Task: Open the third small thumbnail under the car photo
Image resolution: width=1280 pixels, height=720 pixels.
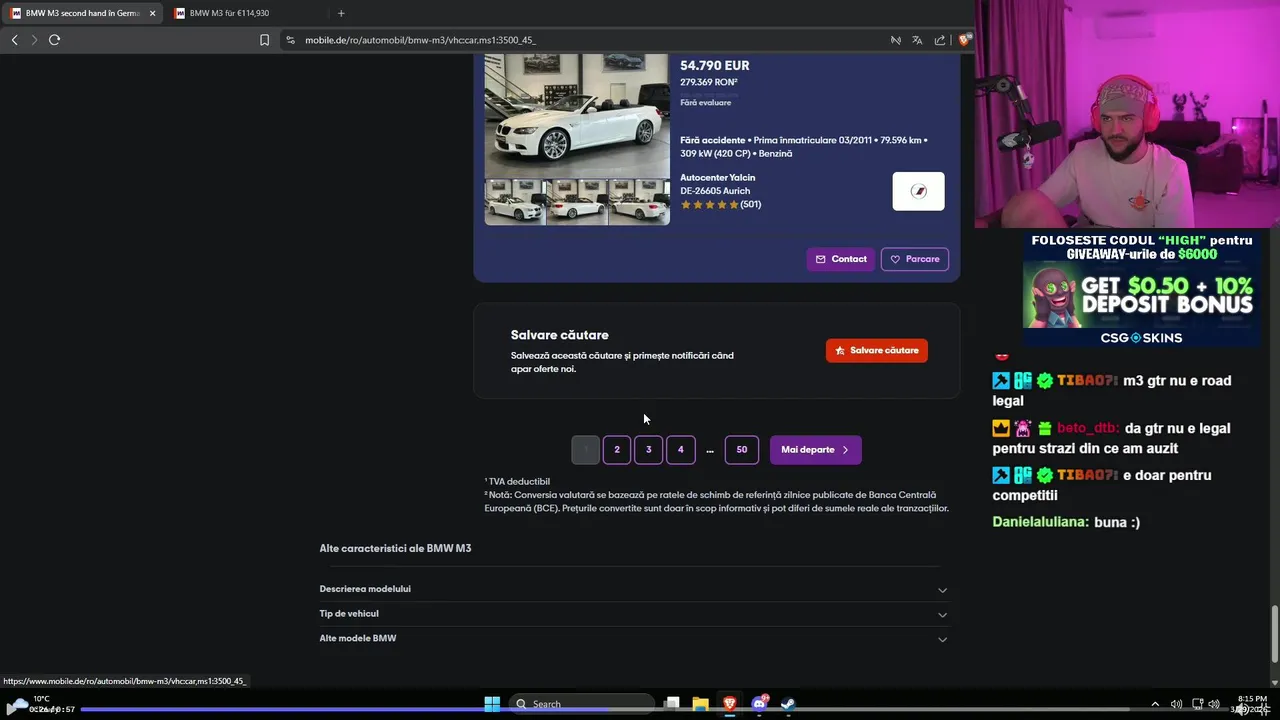Action: 639,202
